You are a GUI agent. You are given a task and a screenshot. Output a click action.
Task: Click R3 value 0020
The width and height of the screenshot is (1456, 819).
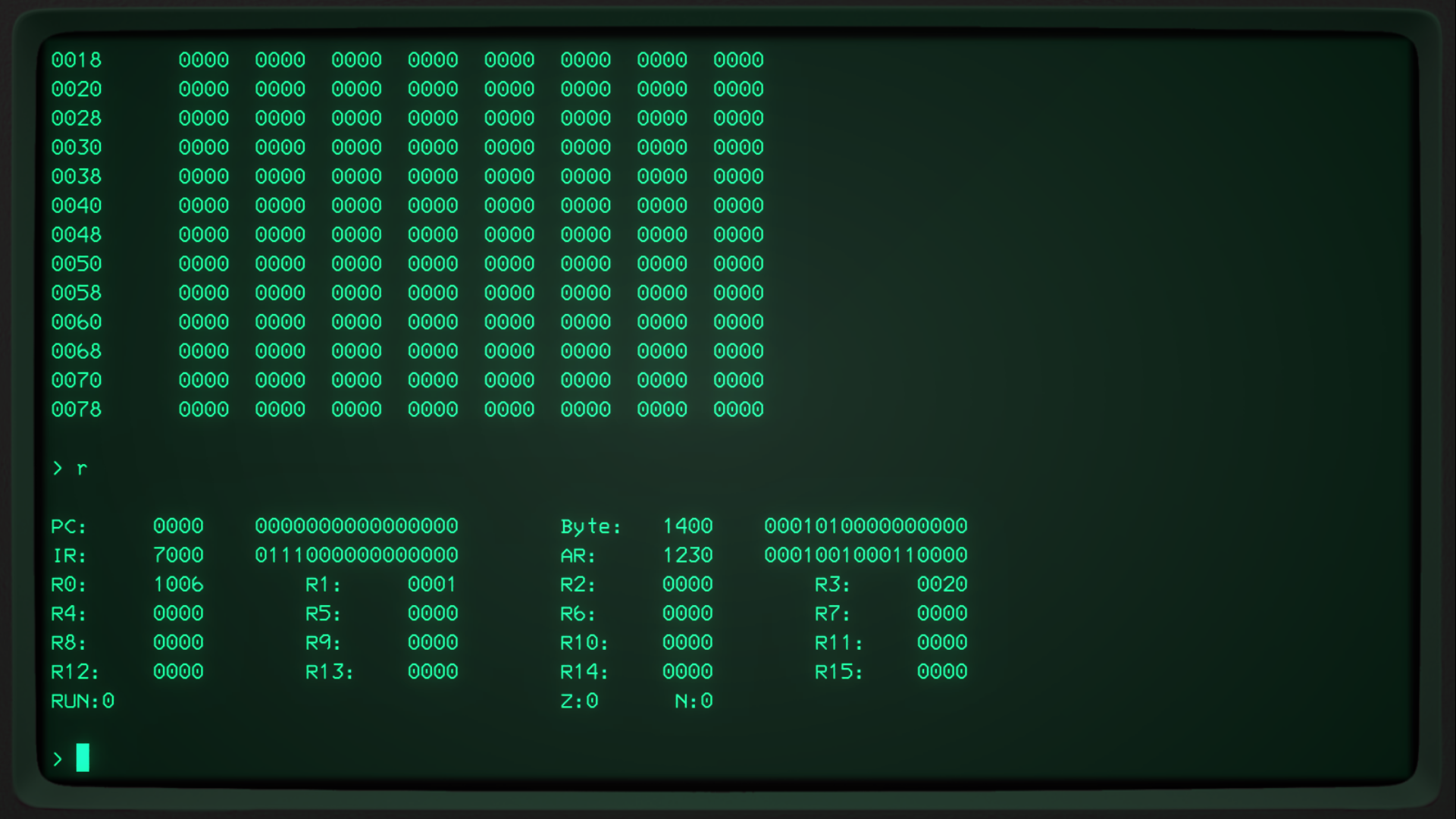(942, 585)
